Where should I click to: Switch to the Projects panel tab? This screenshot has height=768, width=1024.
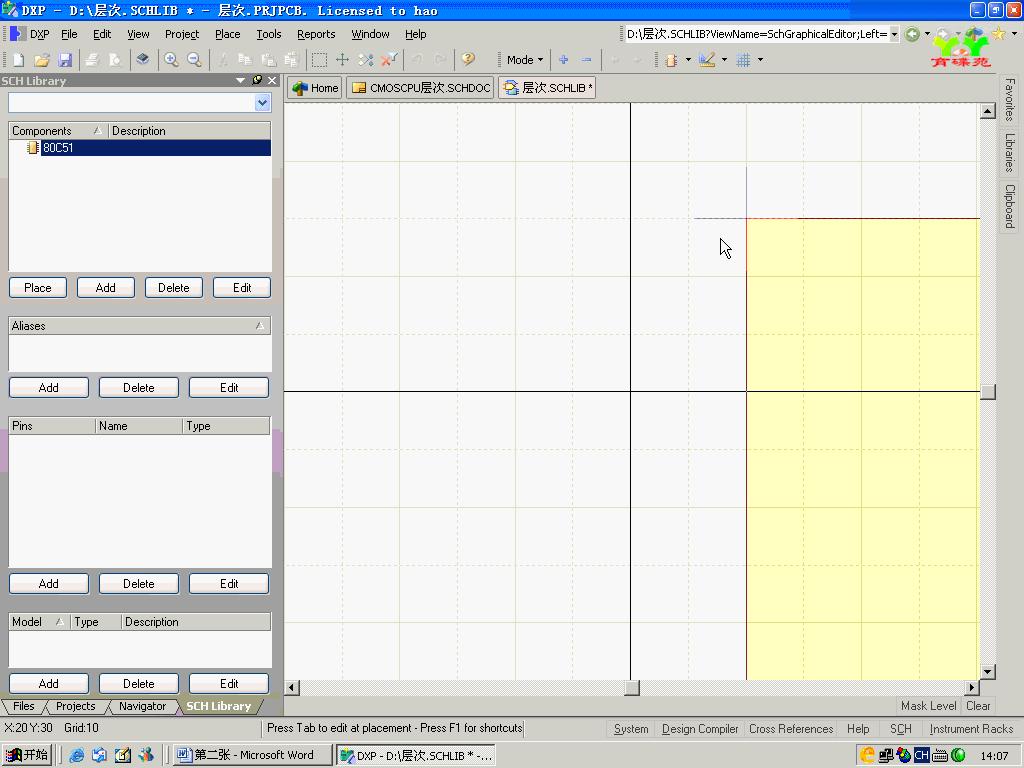pyautogui.click(x=75, y=706)
